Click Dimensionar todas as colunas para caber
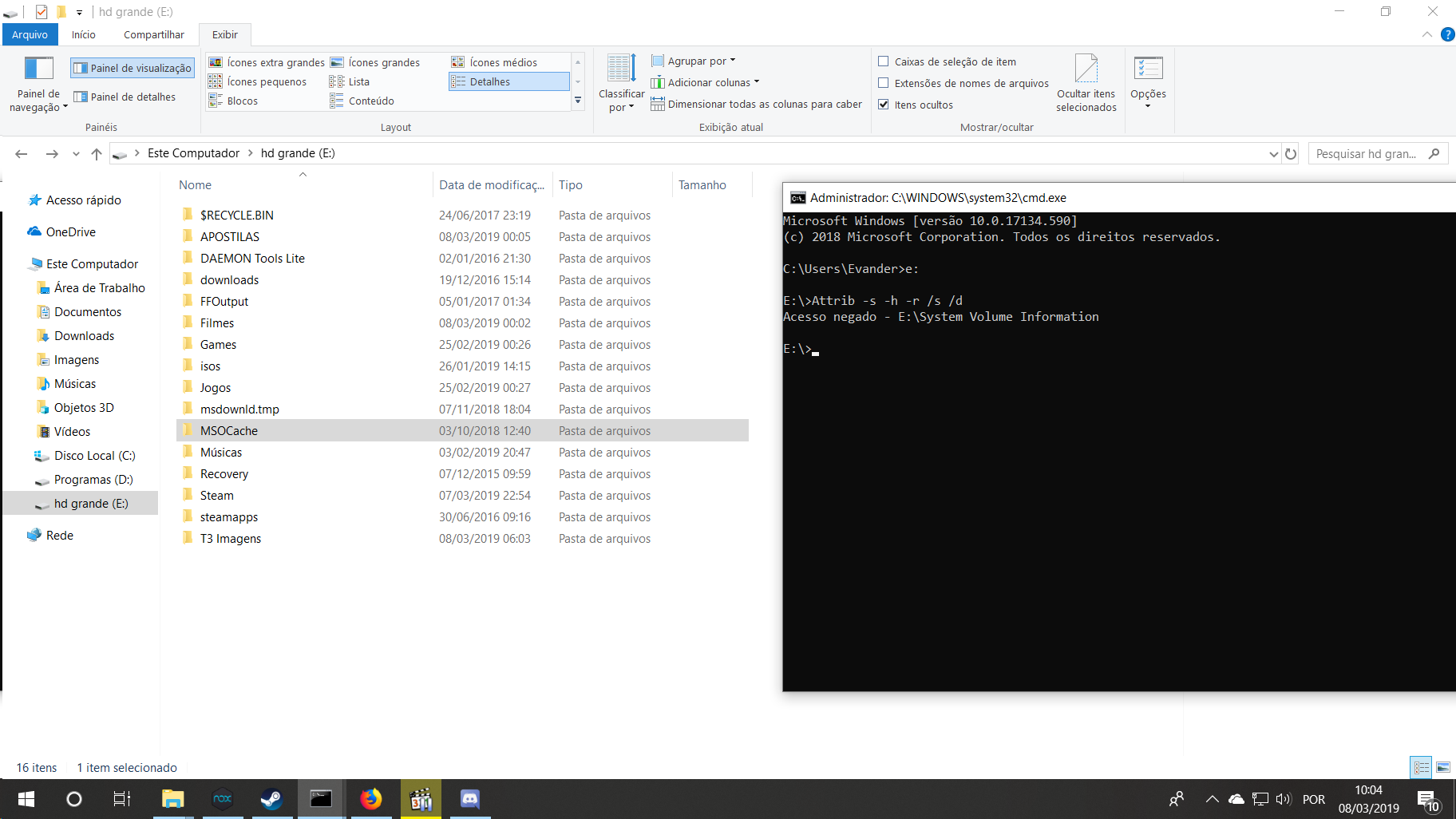The height and width of the screenshot is (819, 1456). (756, 104)
